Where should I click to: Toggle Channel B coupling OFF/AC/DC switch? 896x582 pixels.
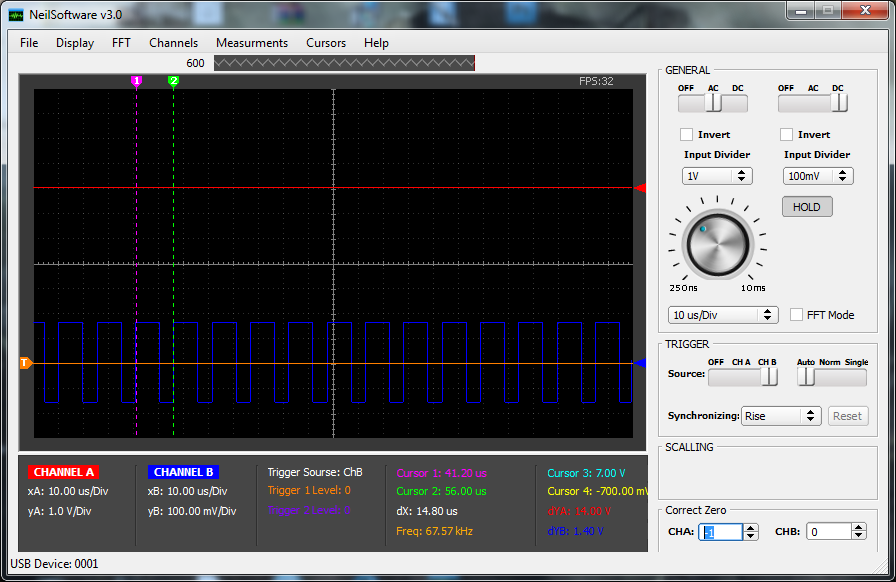coord(813,103)
